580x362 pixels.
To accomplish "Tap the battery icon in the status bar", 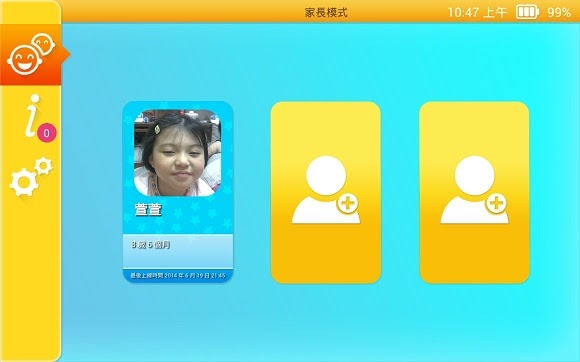I will pyautogui.click(x=527, y=12).
